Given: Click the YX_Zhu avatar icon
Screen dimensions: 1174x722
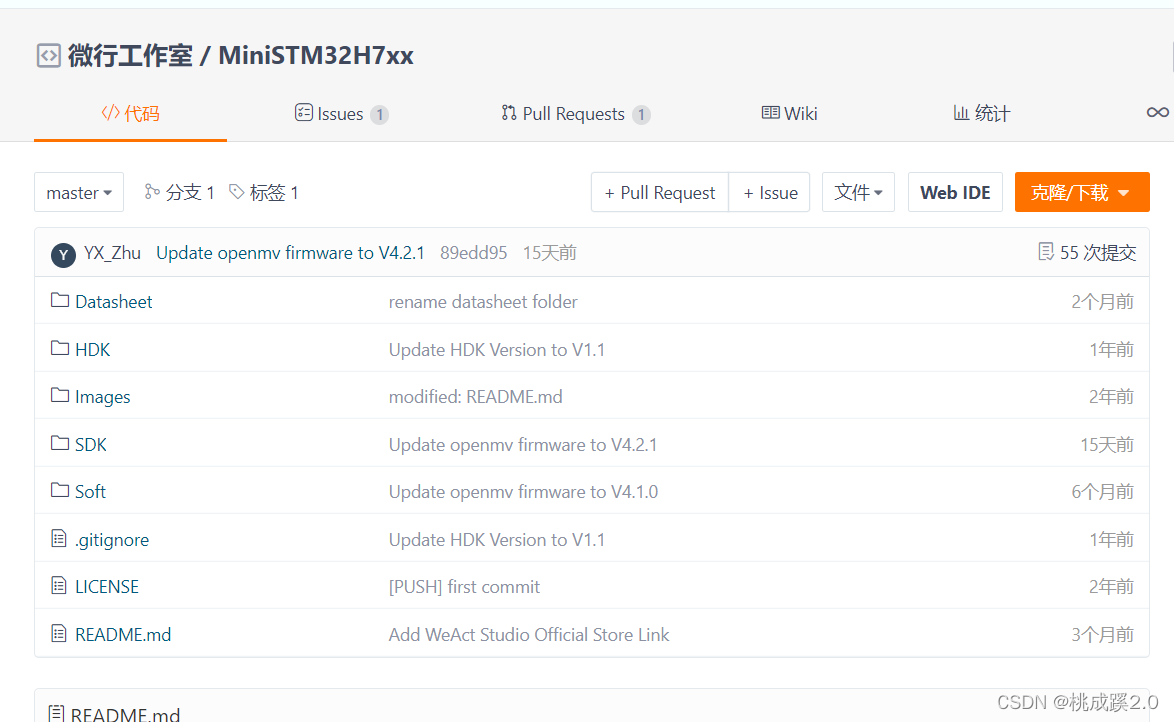Looking at the screenshot, I should pos(63,255).
